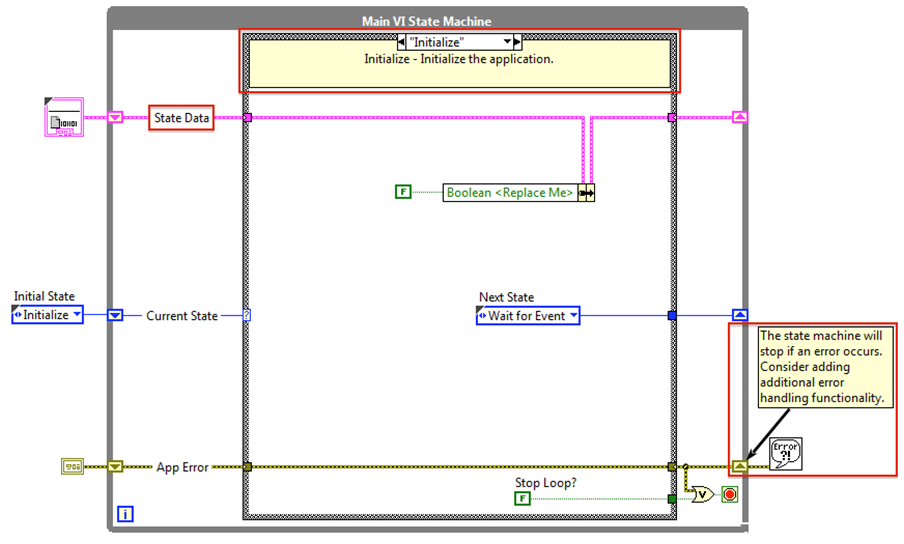Screen dimensions: 904x544
Task: Go to previous case using left arrow
Action: (x=403, y=42)
